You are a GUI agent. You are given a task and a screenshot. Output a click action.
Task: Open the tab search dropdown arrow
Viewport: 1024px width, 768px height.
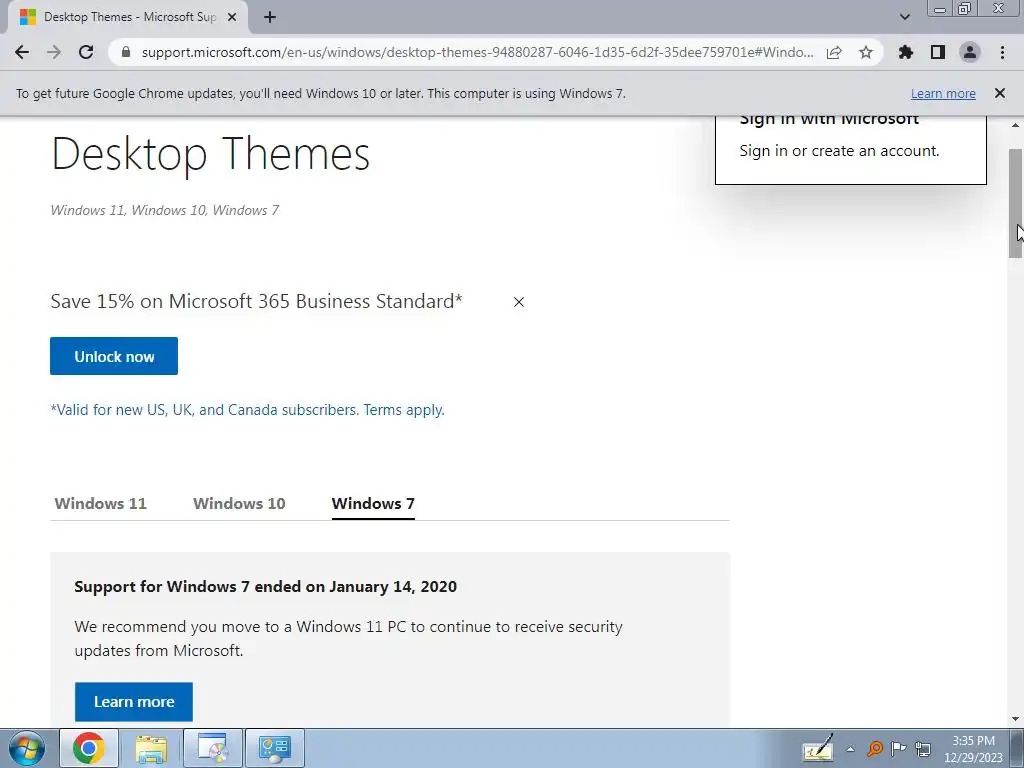click(x=904, y=17)
